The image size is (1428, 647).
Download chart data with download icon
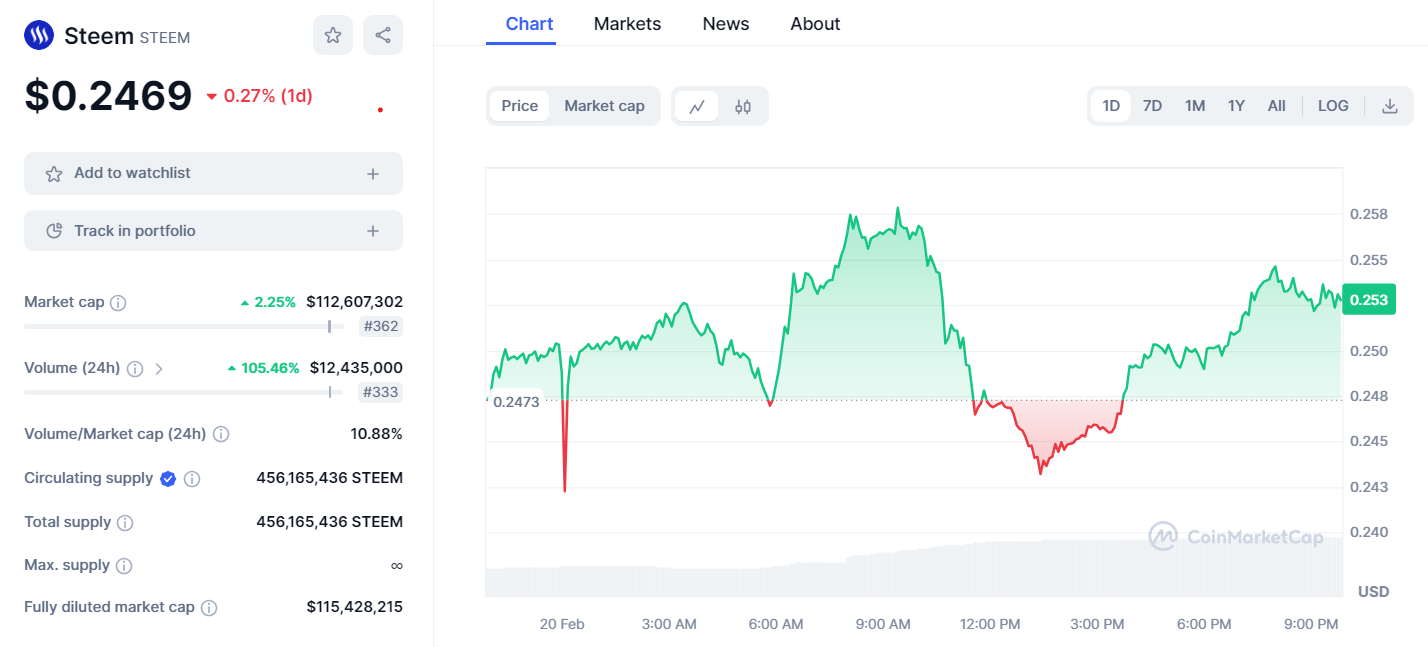point(1390,106)
